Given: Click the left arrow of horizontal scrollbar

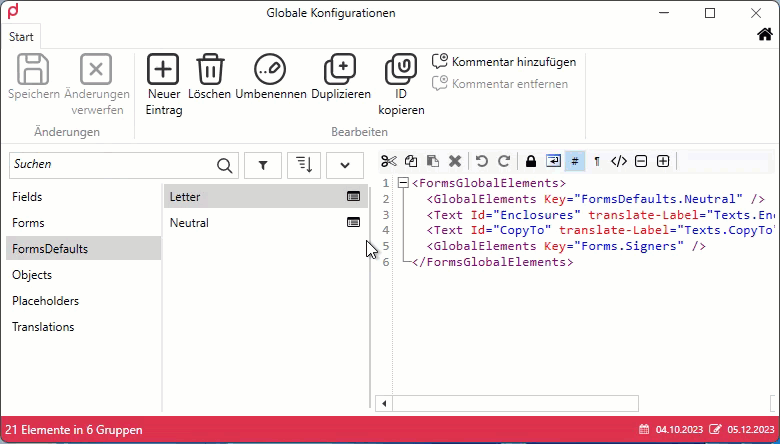Looking at the screenshot, I should coord(384,403).
